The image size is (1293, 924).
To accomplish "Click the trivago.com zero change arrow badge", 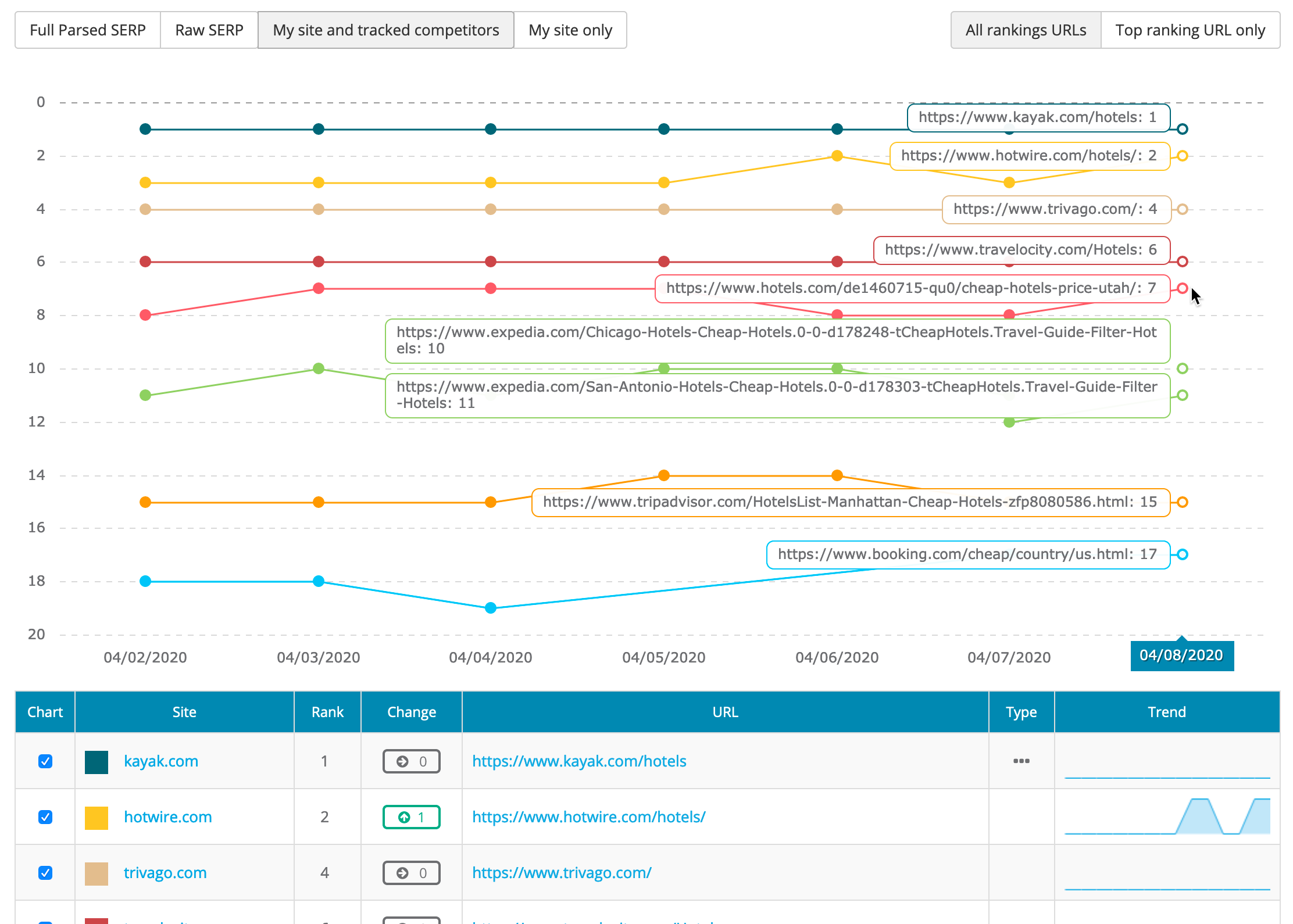I will point(411,873).
